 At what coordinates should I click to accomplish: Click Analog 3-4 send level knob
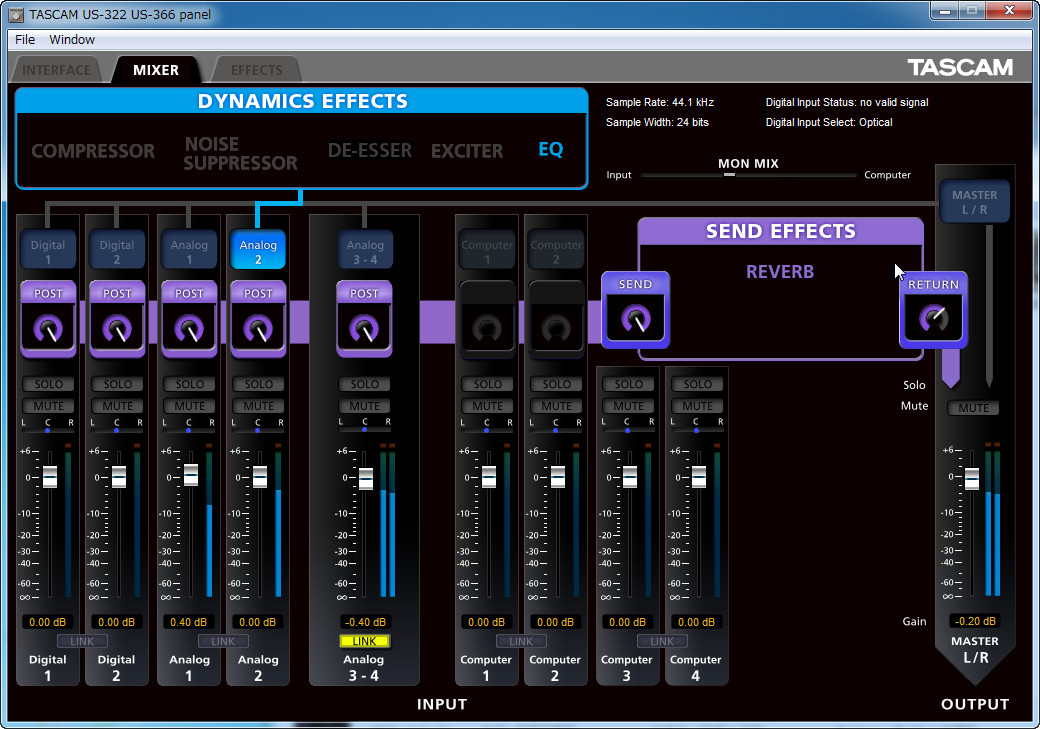(364, 328)
